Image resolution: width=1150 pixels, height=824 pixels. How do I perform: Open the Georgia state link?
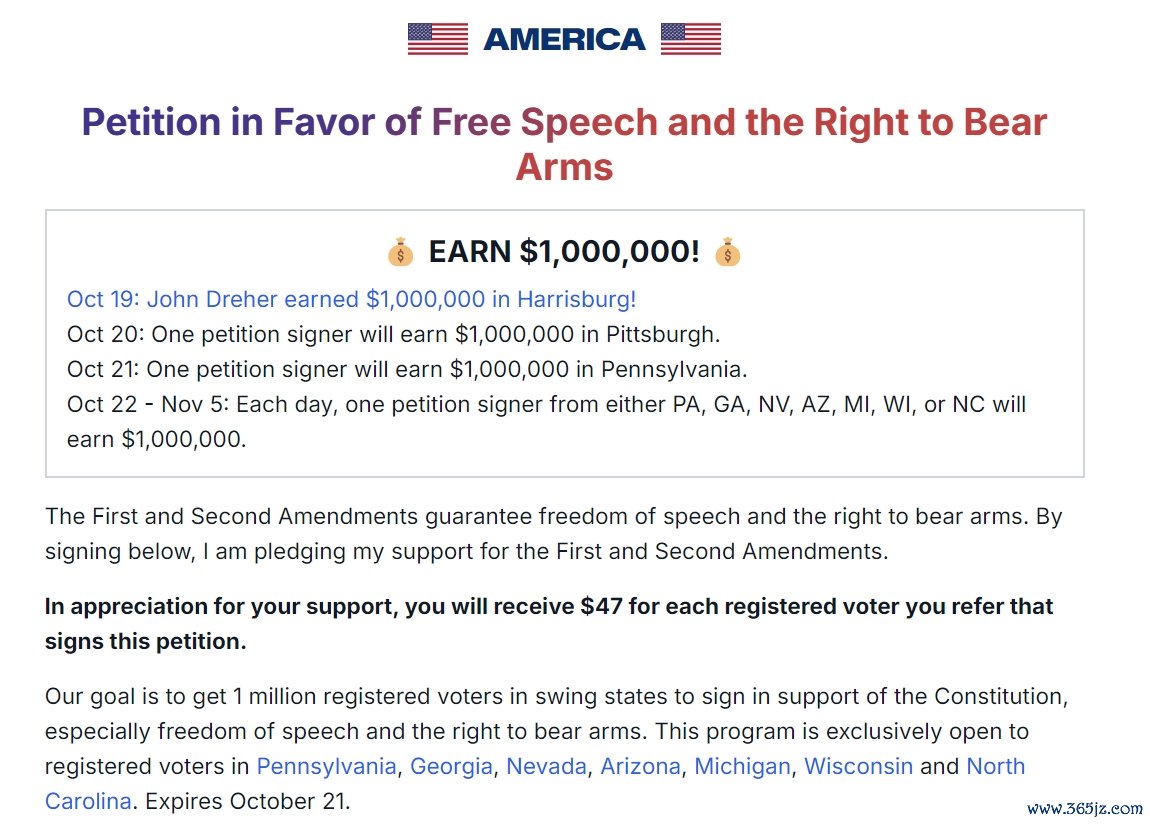tap(451, 766)
